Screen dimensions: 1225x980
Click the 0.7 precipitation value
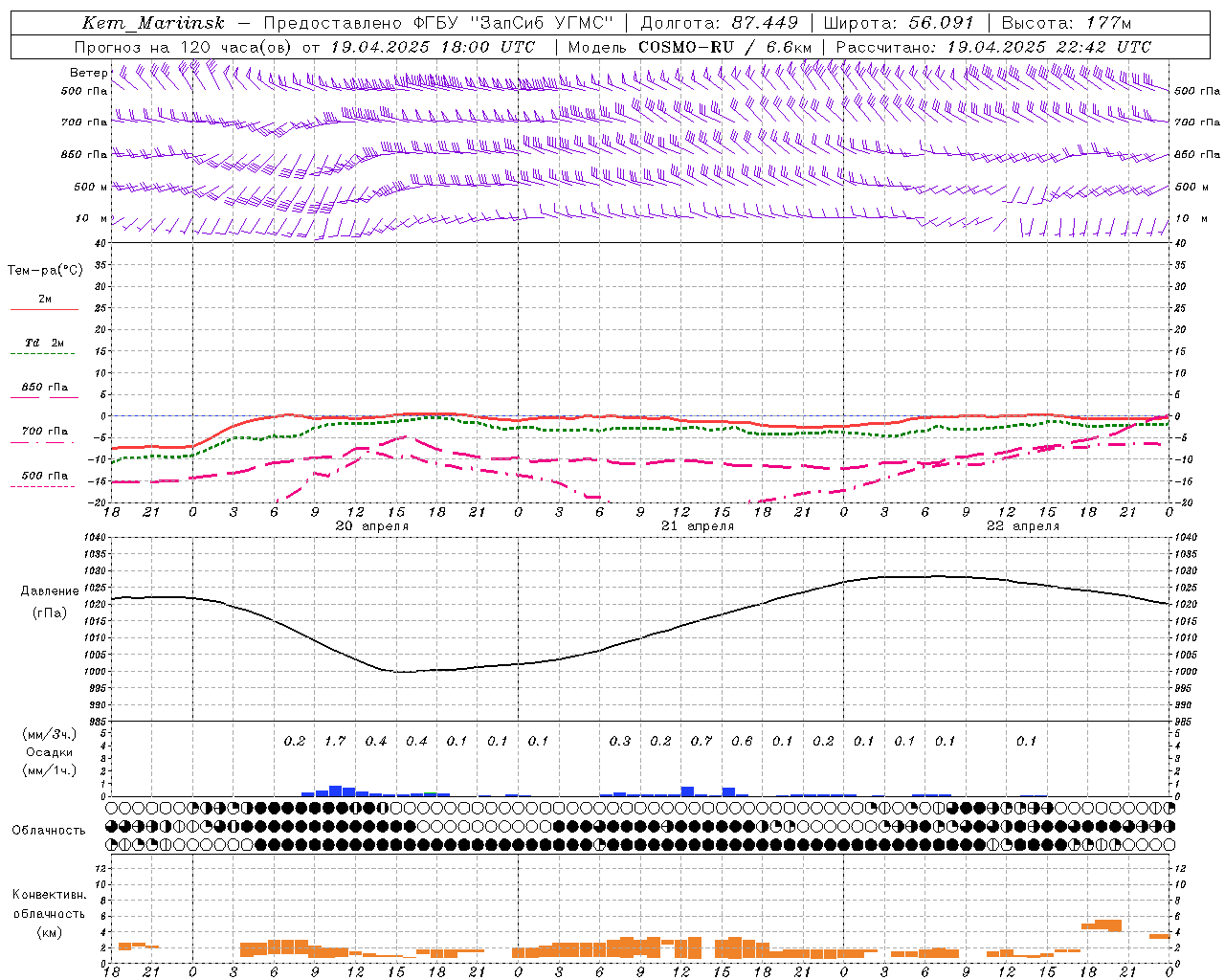pyautogui.click(x=702, y=741)
